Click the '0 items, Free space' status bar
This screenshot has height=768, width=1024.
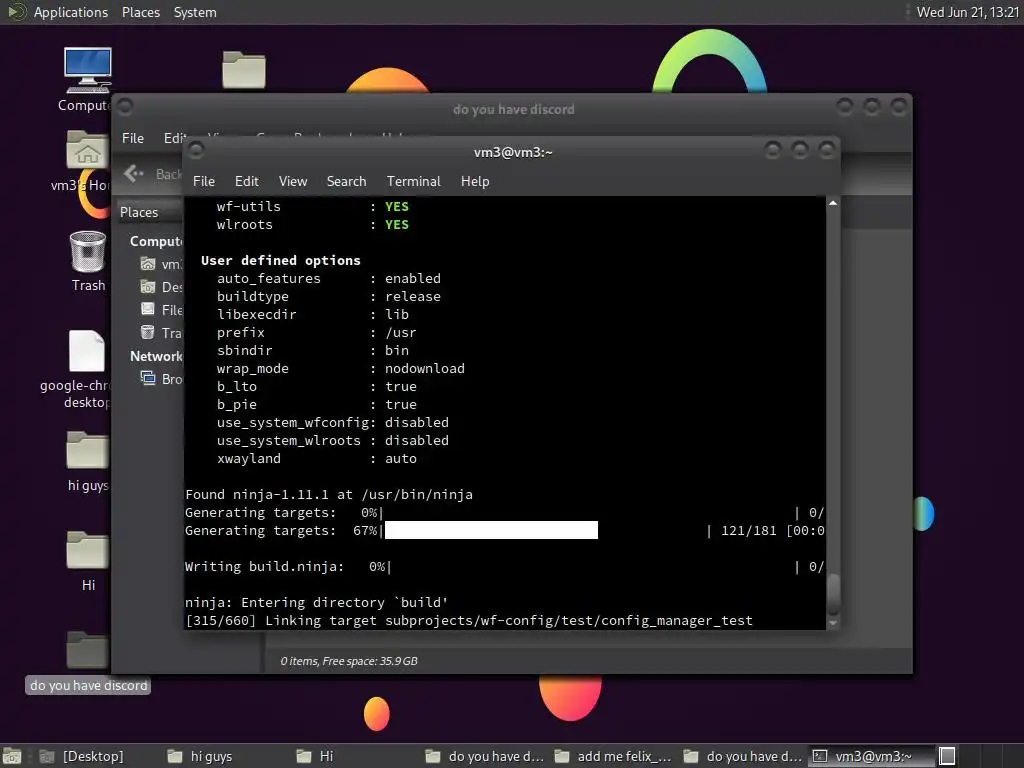pyautogui.click(x=349, y=661)
